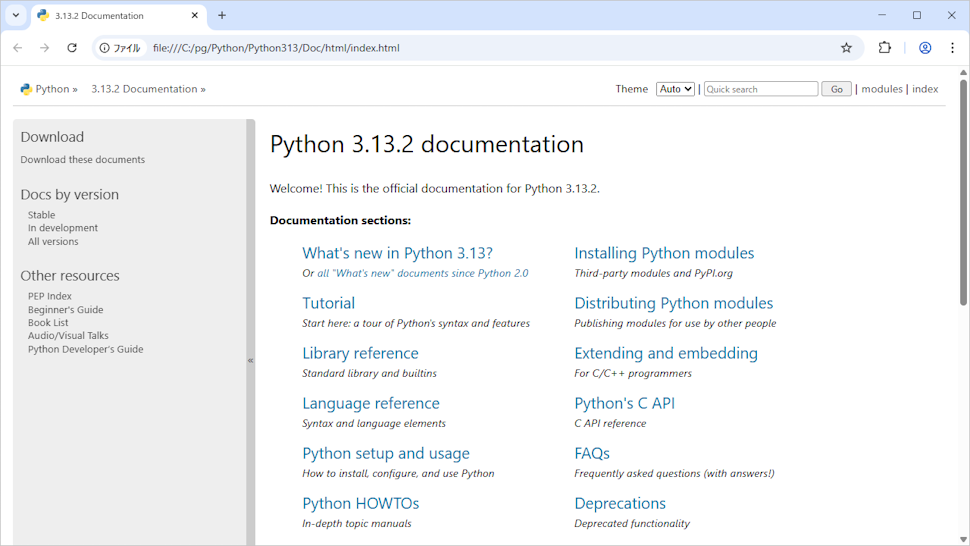Open the Tutorial section
The width and height of the screenshot is (970, 546).
point(328,303)
